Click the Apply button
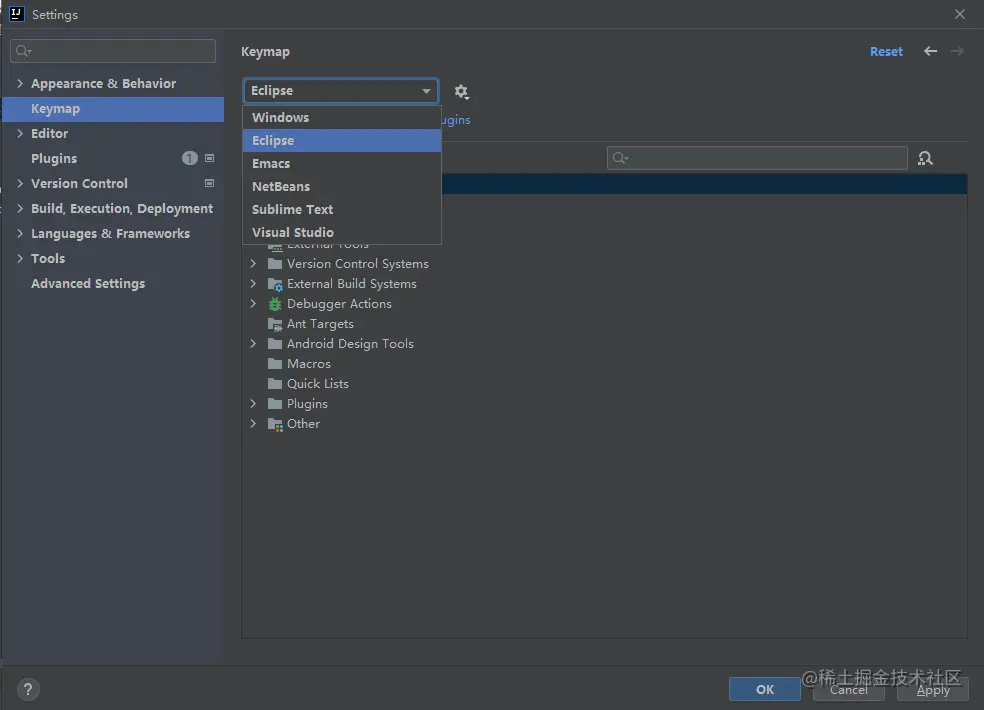Image resolution: width=984 pixels, height=710 pixels. [933, 689]
